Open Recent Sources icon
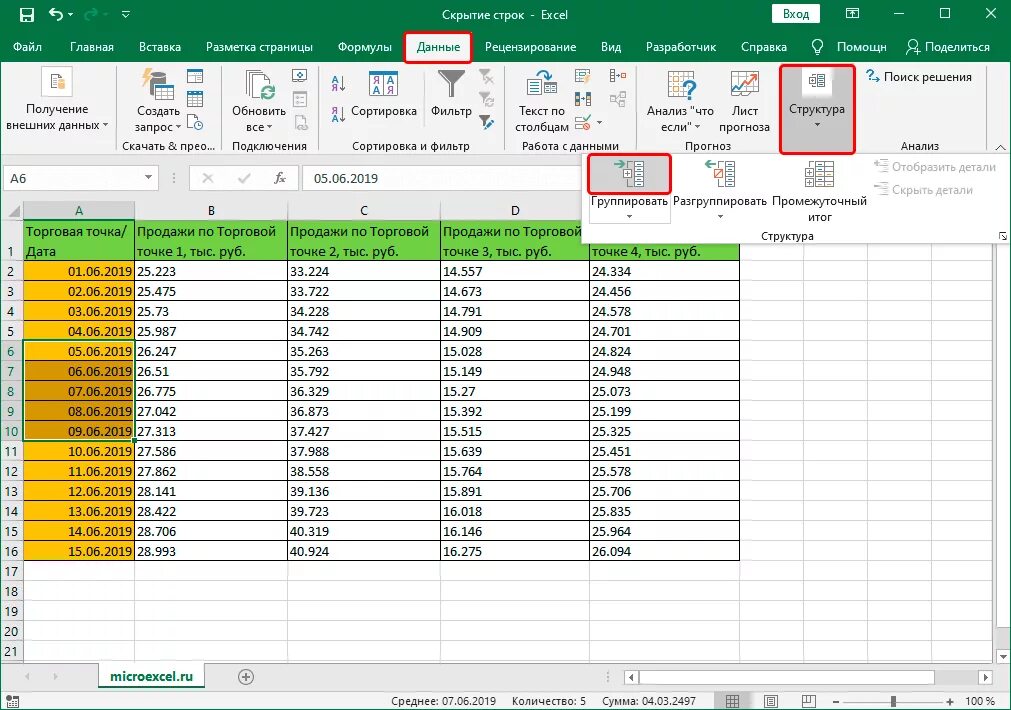Viewport: 1011px width, 710px height. tap(195, 121)
